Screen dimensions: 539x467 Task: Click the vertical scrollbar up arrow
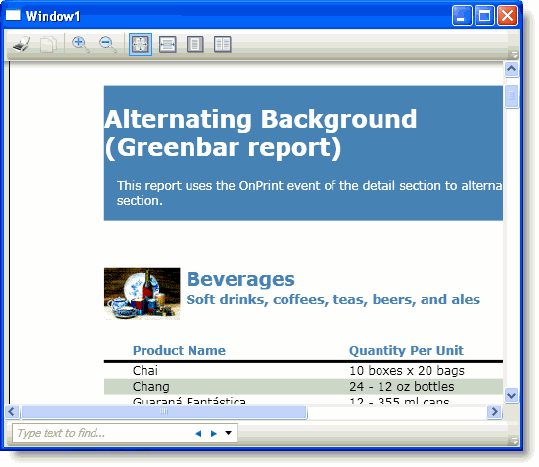512,69
